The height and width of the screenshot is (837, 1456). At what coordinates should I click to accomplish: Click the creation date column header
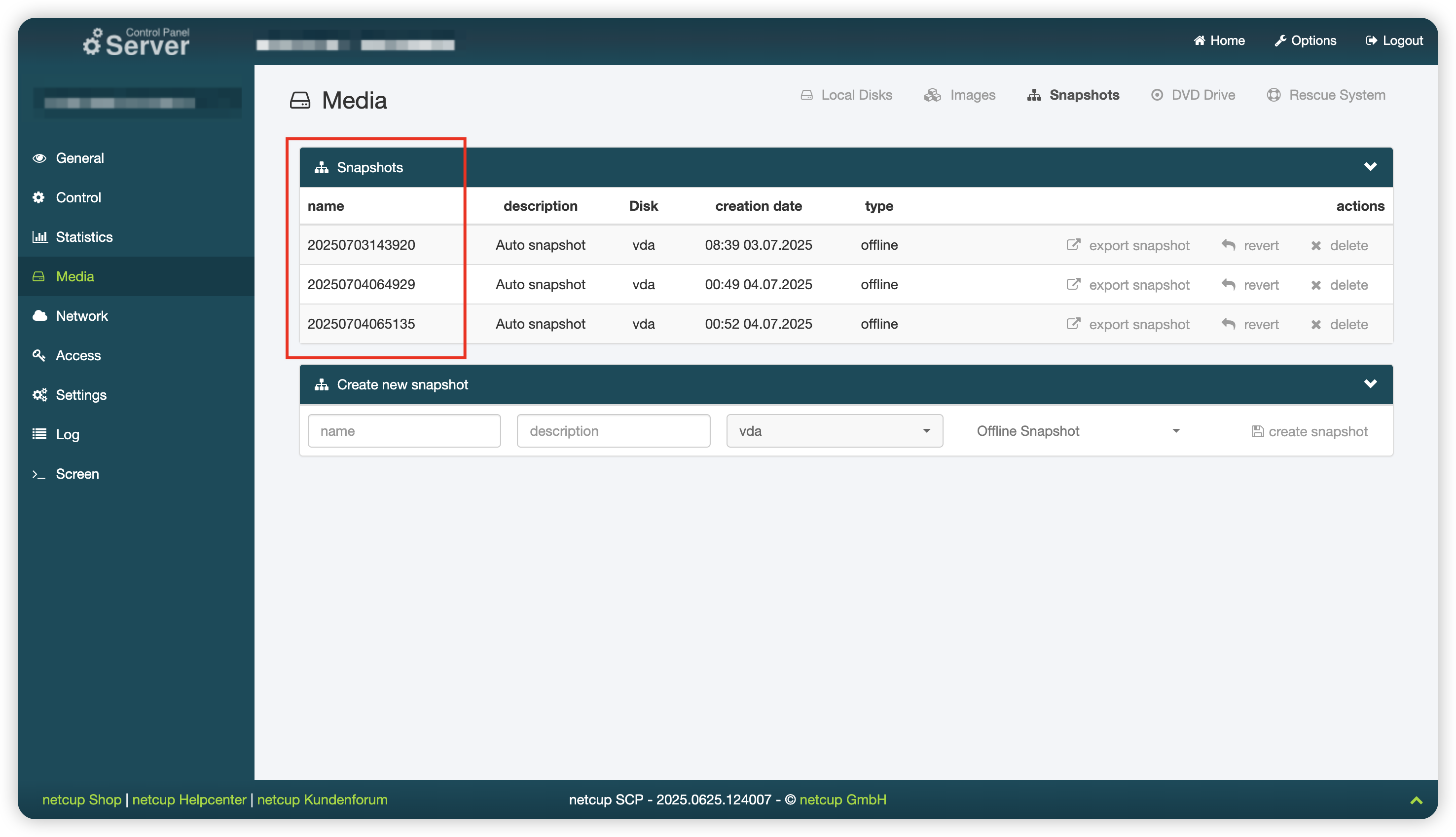tap(758, 206)
